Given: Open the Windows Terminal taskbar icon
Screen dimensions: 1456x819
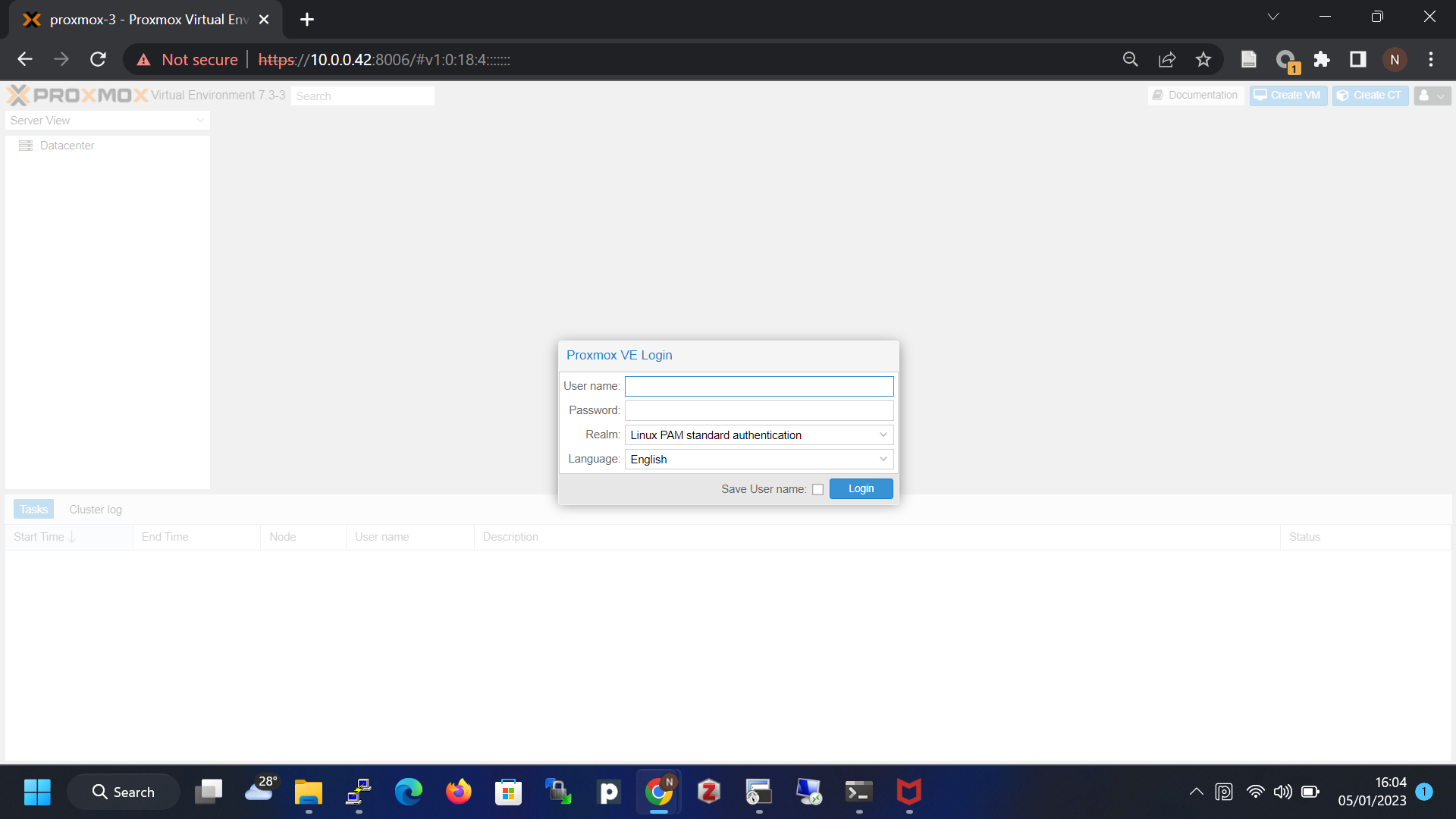Looking at the screenshot, I should tap(858, 792).
